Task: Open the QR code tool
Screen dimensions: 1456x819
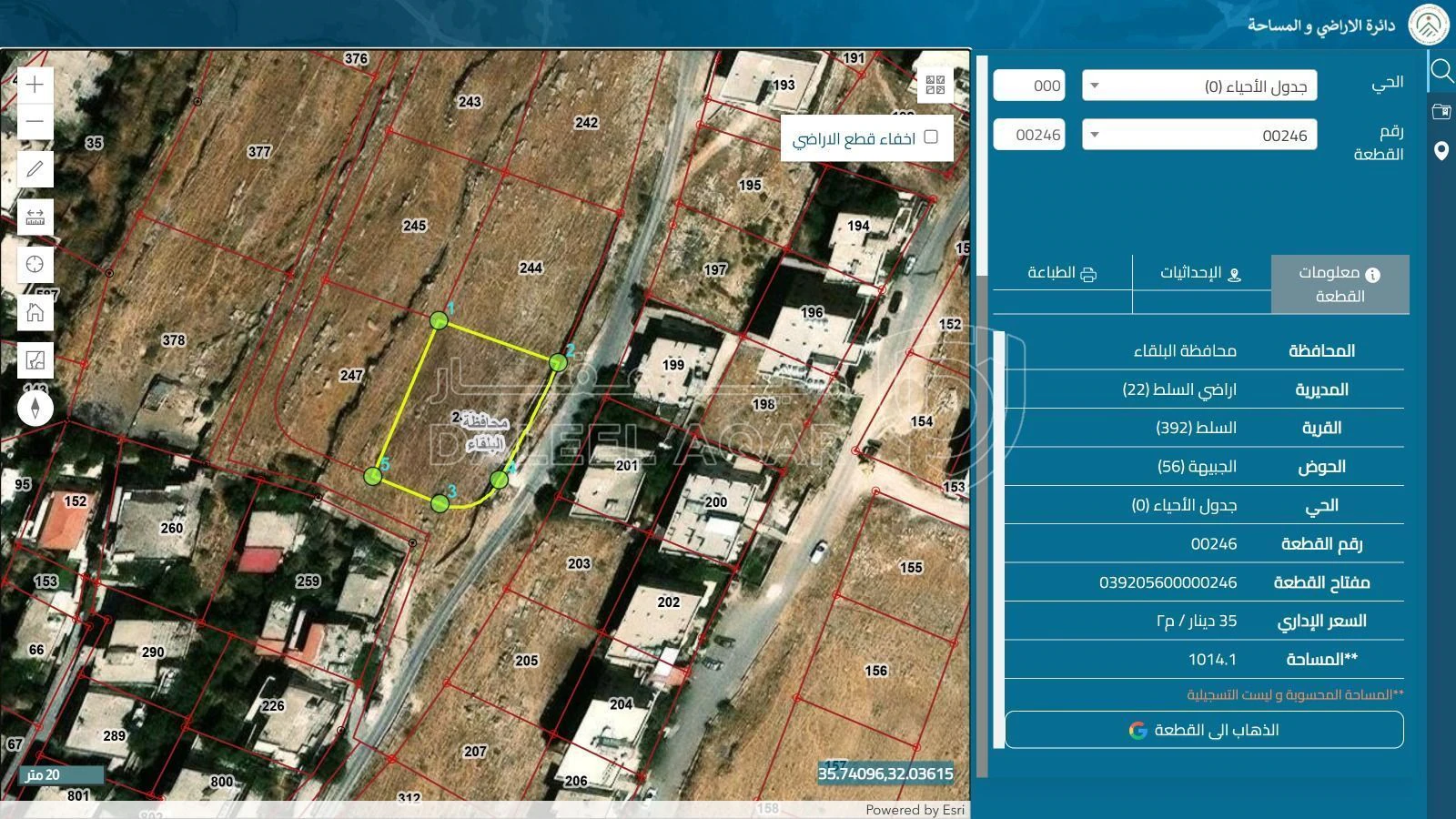Action: pyautogui.click(x=935, y=86)
